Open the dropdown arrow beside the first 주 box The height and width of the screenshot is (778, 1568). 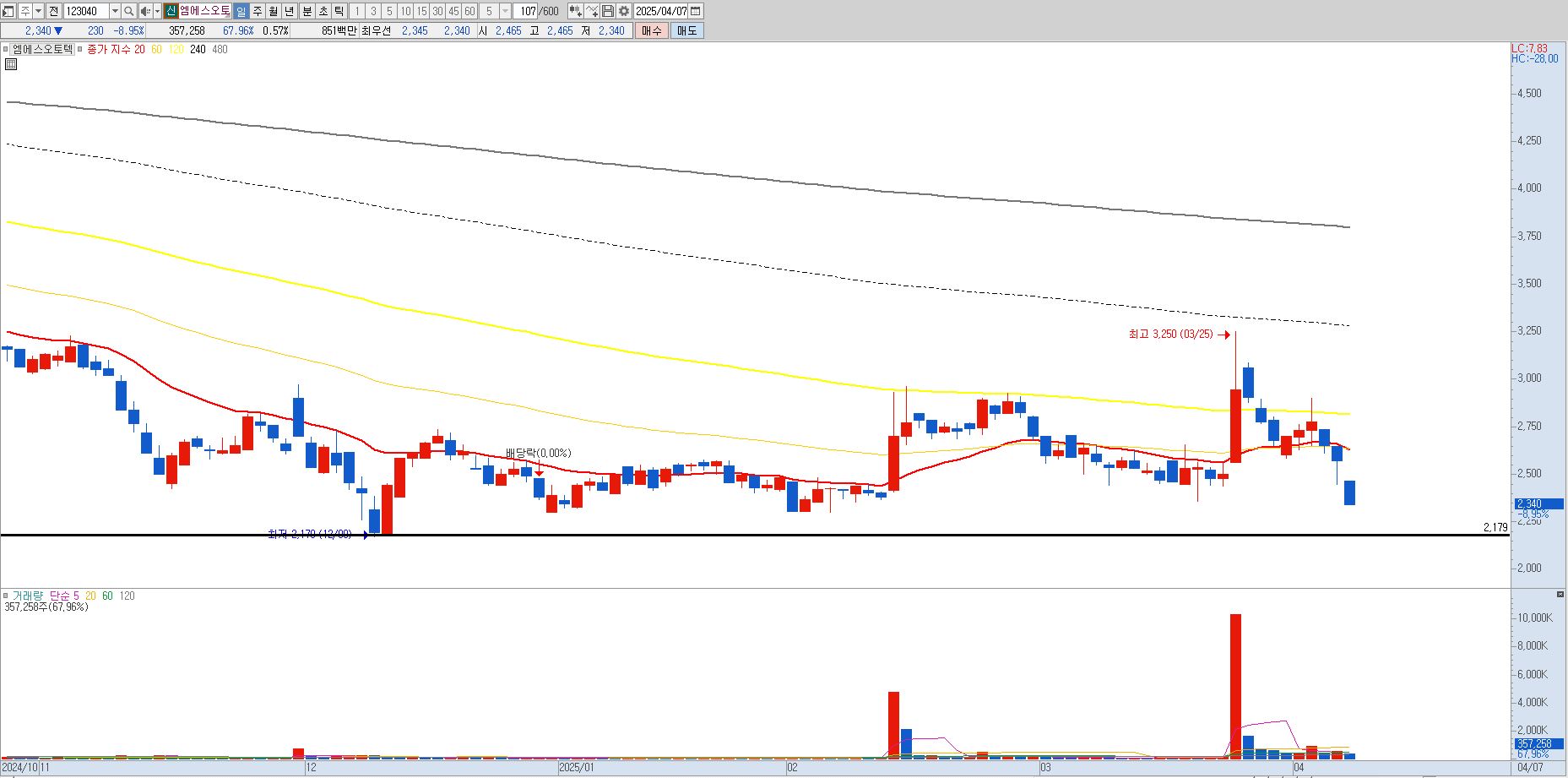click(x=38, y=11)
